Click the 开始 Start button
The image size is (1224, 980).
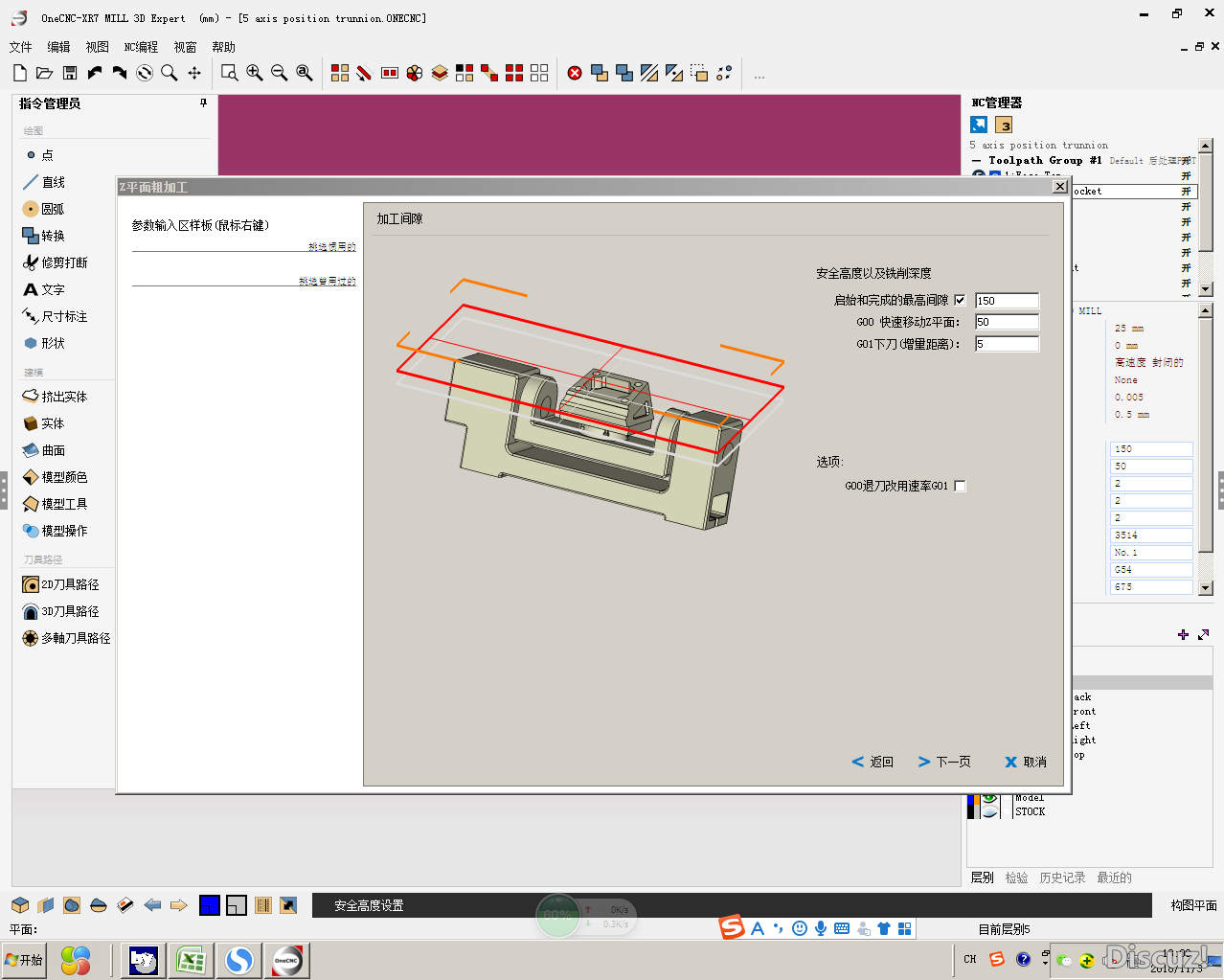(24, 960)
